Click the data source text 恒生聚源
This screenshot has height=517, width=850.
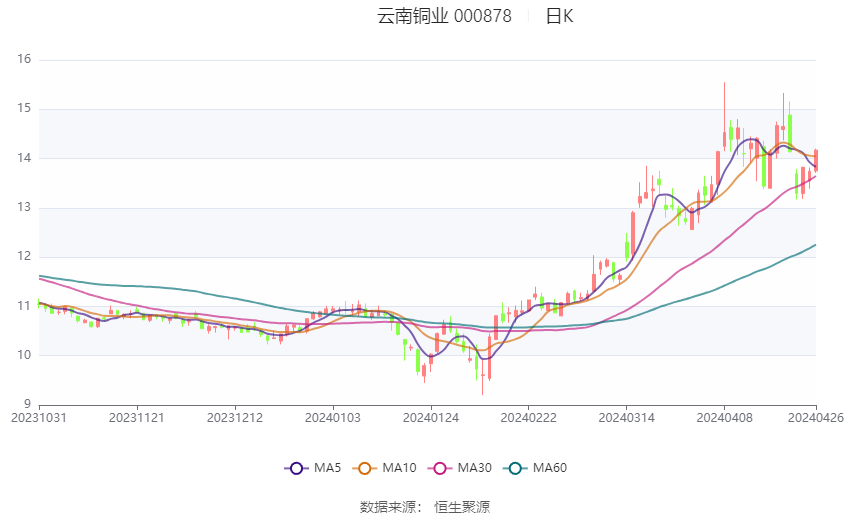(x=462, y=507)
